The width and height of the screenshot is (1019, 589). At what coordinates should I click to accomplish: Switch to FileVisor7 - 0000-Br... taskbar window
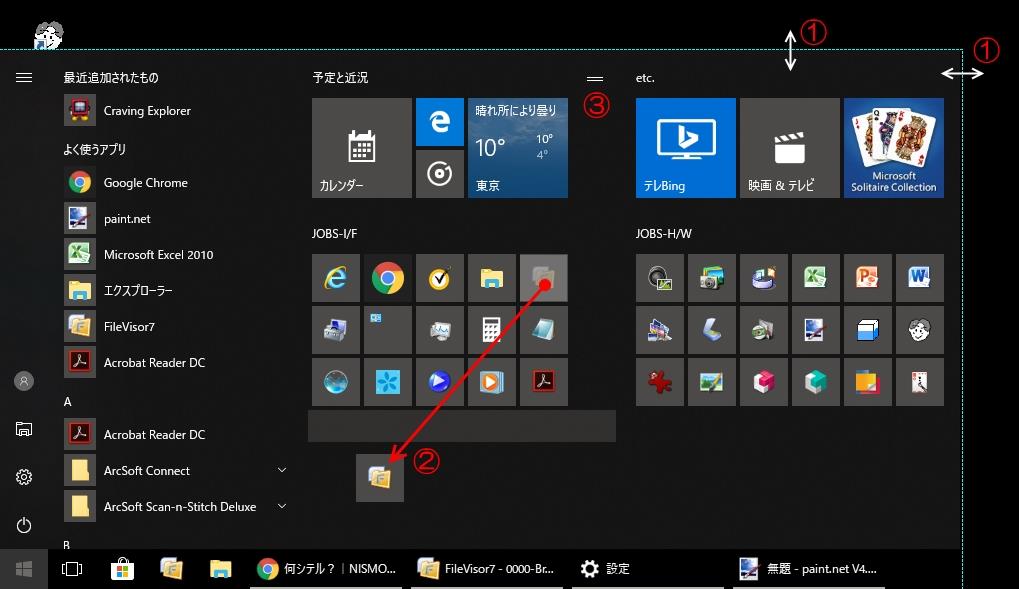click(487, 569)
